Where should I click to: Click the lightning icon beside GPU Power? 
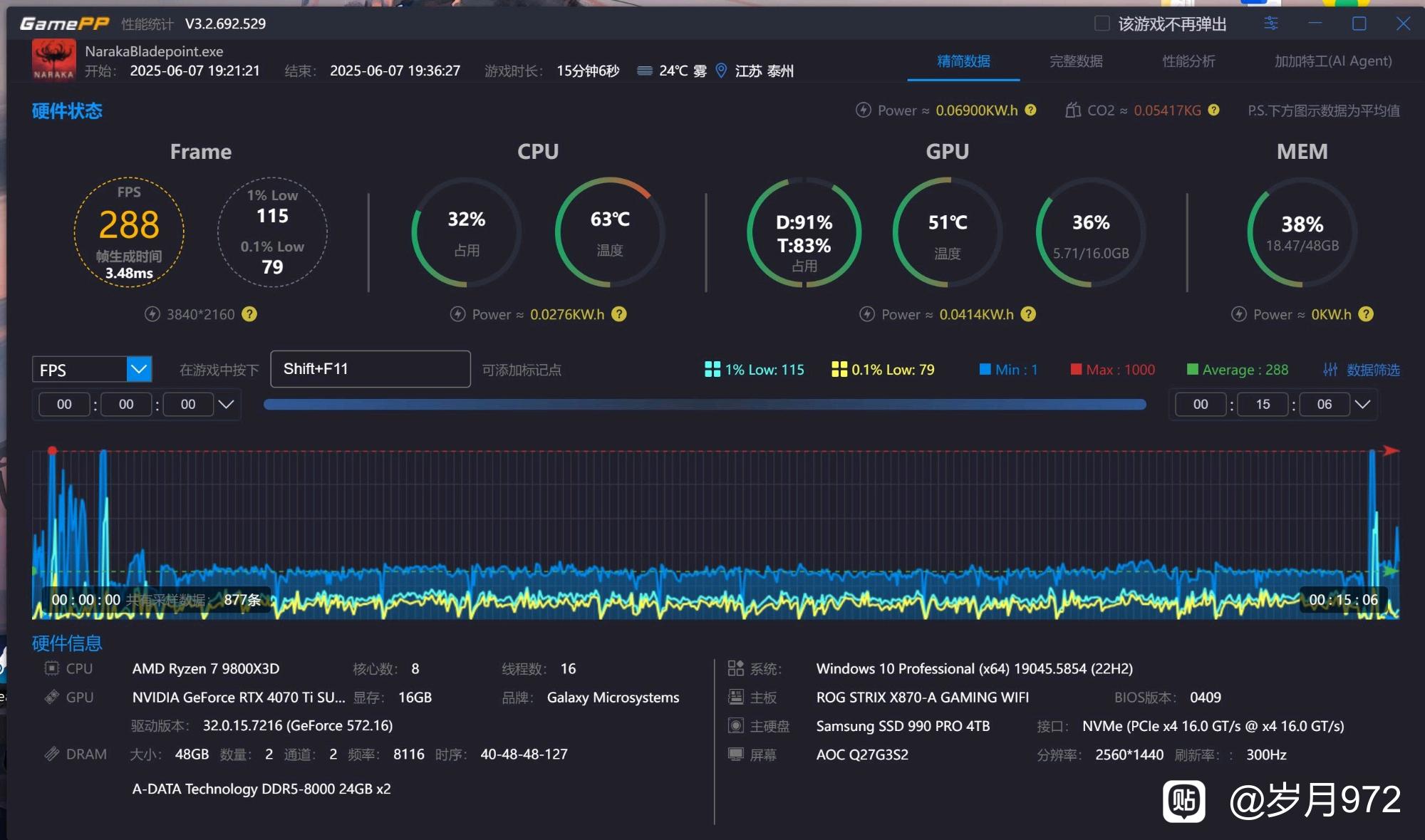[x=867, y=314]
